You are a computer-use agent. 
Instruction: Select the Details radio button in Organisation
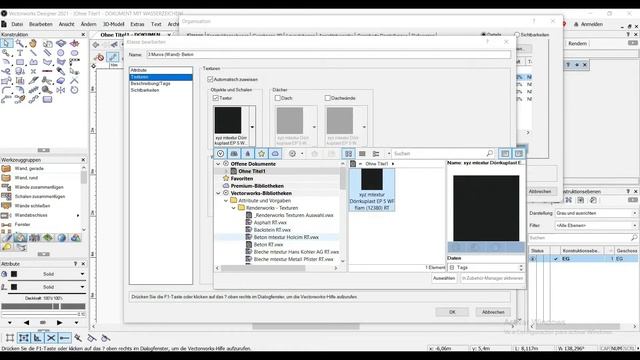click(x=484, y=35)
